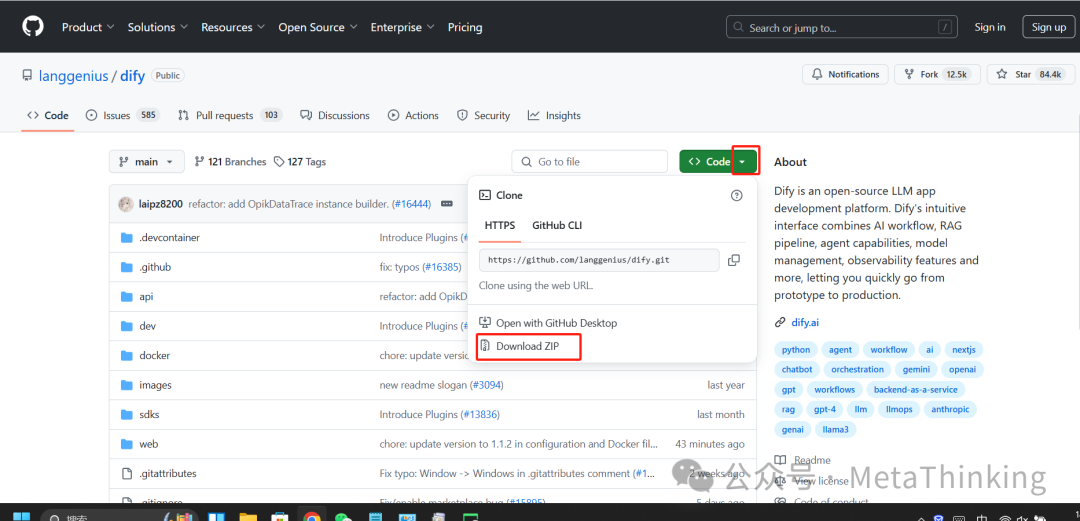
Task: Click the python topic tag
Action: pyautogui.click(x=796, y=349)
